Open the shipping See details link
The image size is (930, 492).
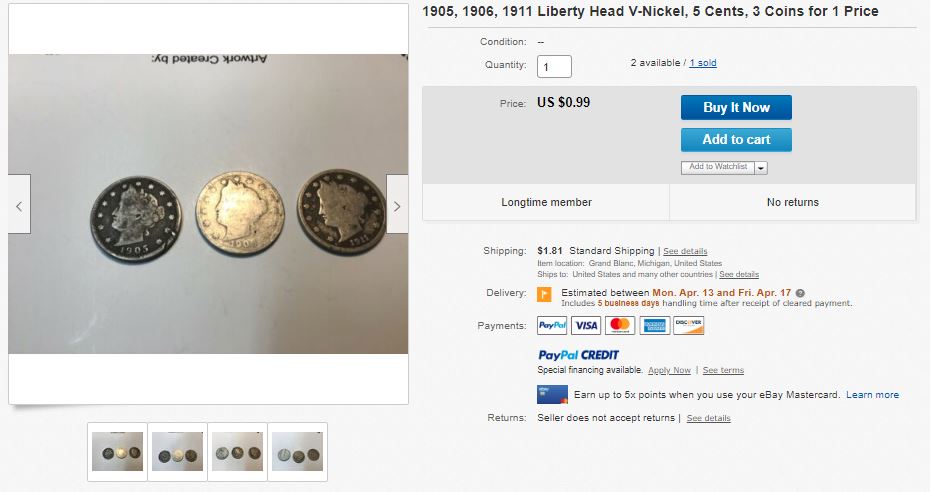(685, 251)
